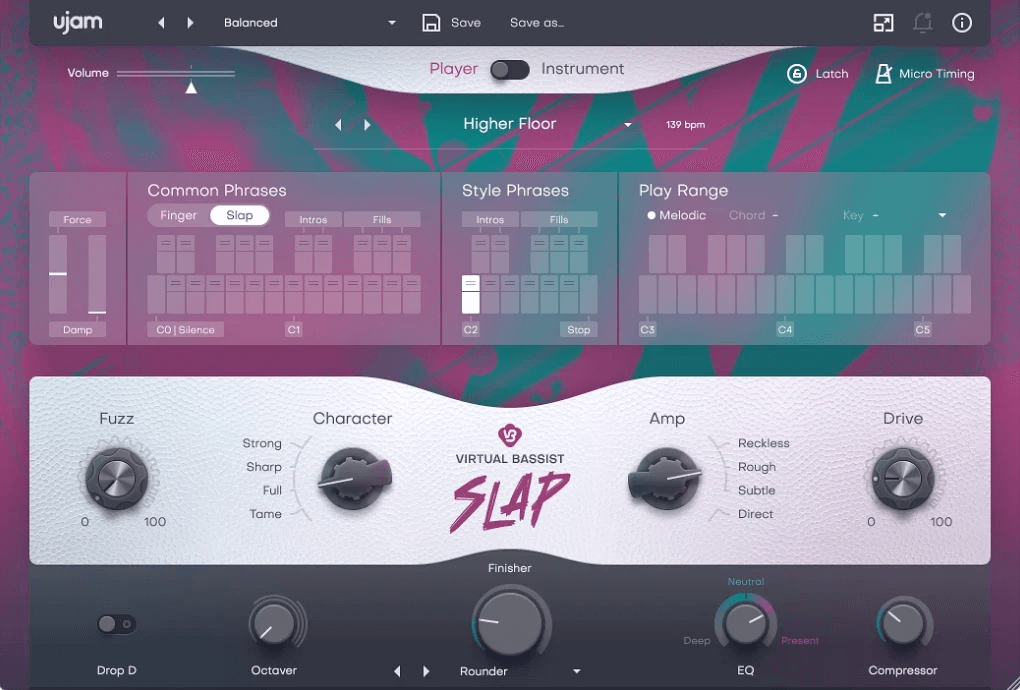
Task: Click the Compressor knob
Action: coord(902,623)
